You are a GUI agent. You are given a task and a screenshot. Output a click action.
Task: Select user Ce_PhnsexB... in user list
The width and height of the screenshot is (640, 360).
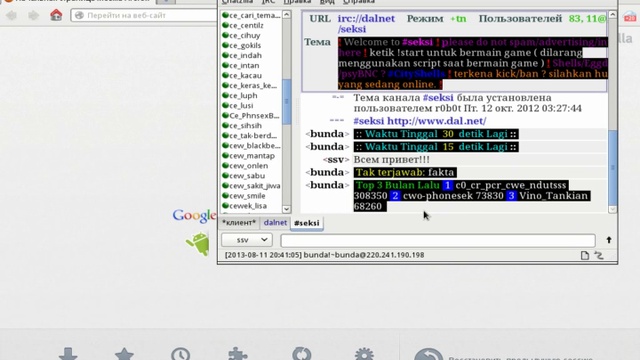pos(251,116)
